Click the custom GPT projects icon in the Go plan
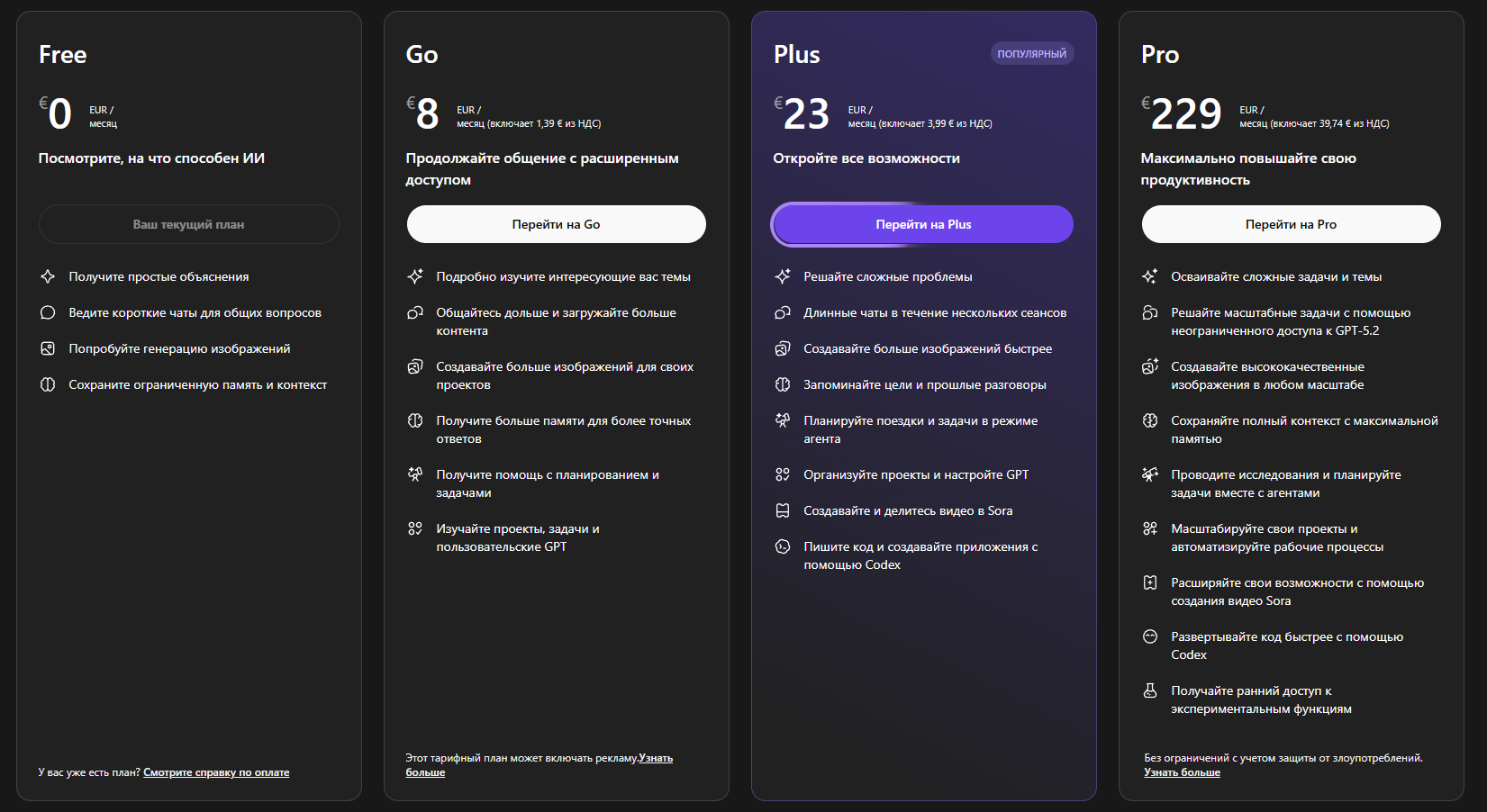The height and width of the screenshot is (812, 1487). pyautogui.click(x=415, y=528)
